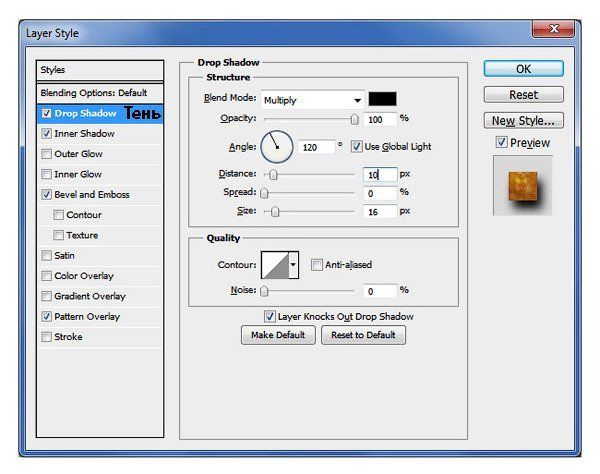This screenshot has height=474, width=600.
Task: Open the Stroke settings row
Action: click(100, 337)
